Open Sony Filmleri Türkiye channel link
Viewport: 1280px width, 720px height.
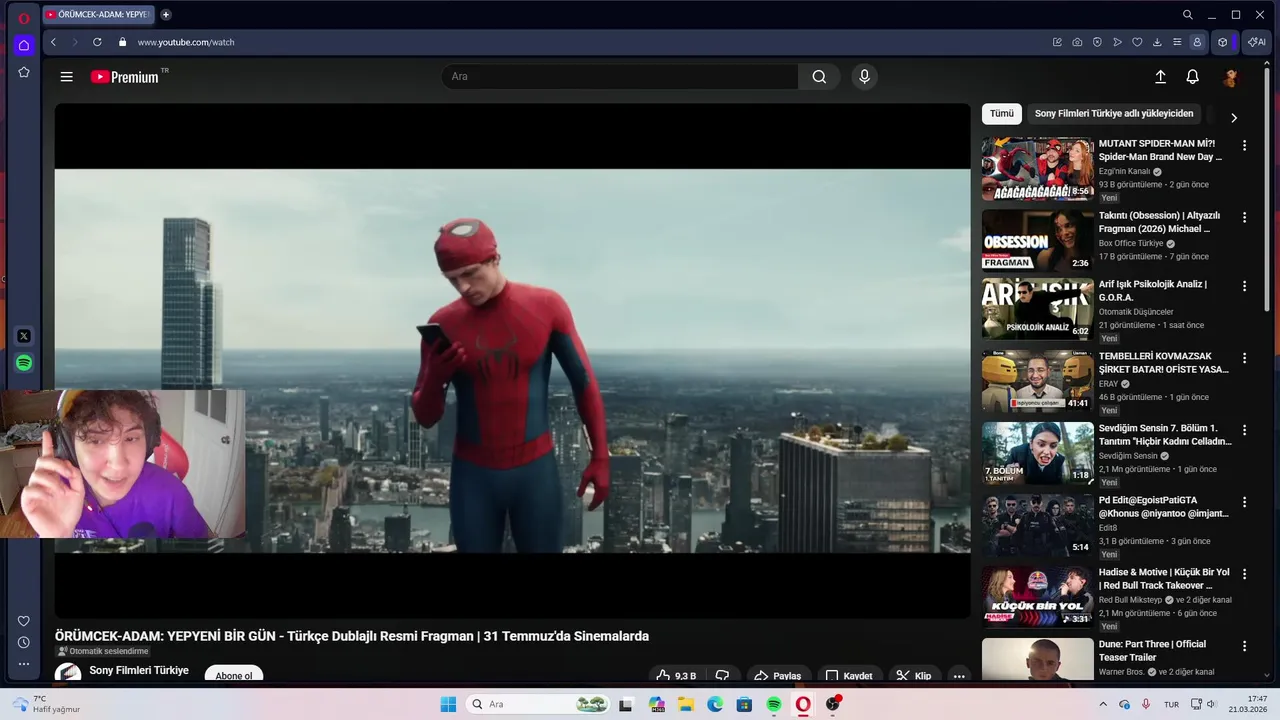click(139, 670)
